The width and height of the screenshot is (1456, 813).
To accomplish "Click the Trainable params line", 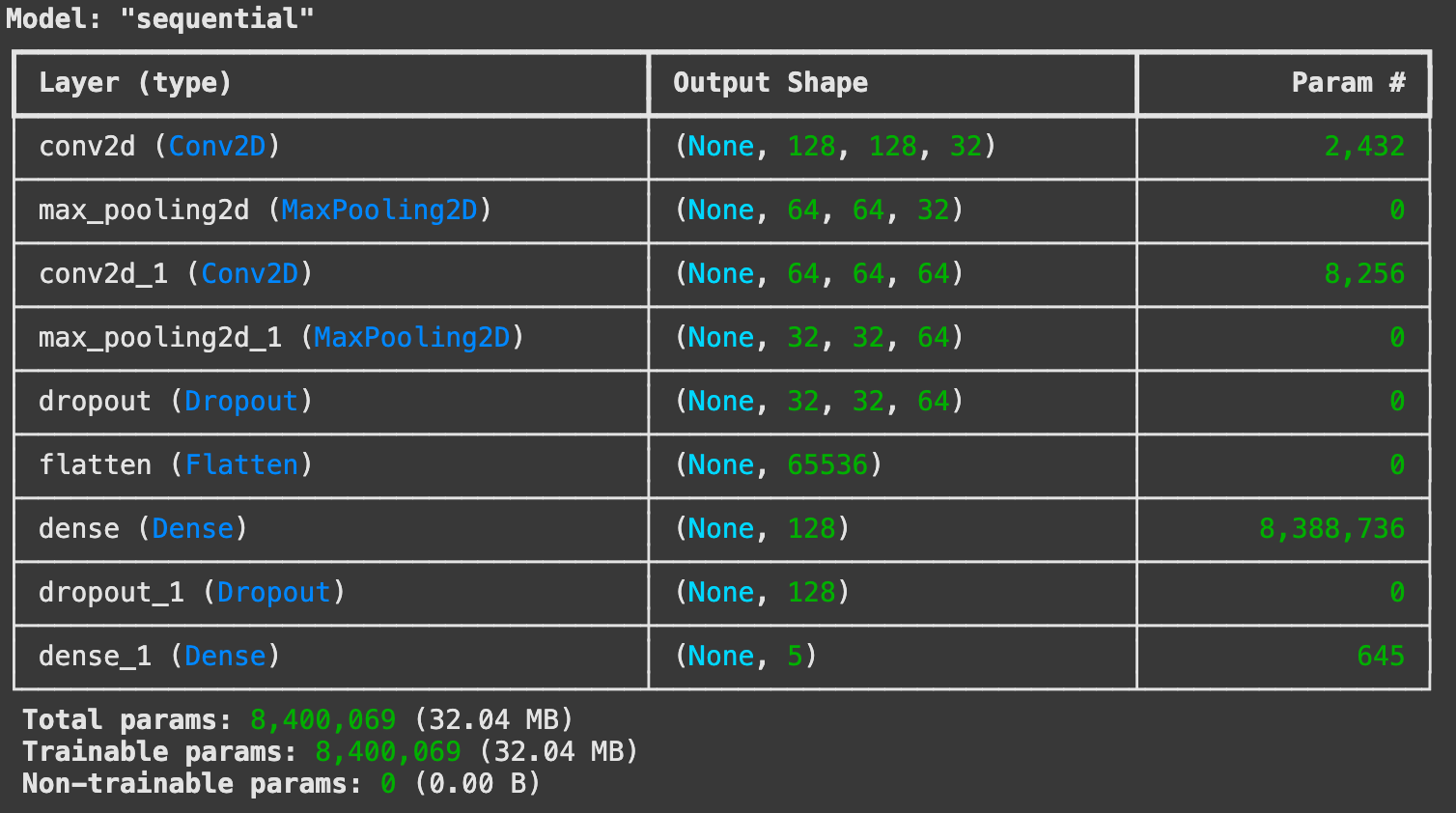I will pyautogui.click(x=330, y=752).
